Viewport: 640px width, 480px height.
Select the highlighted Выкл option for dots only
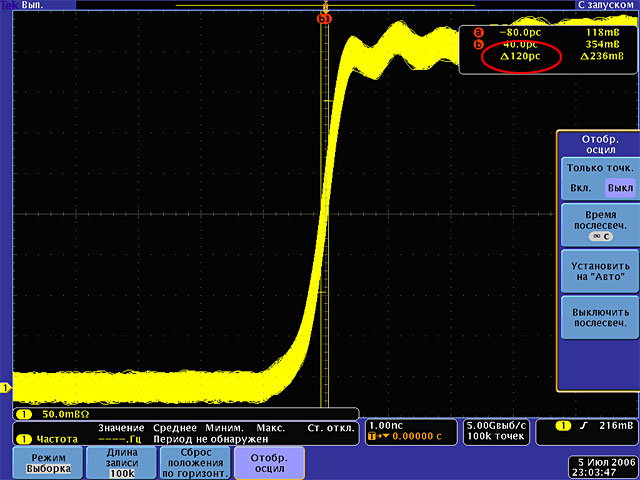pyautogui.click(x=620, y=189)
